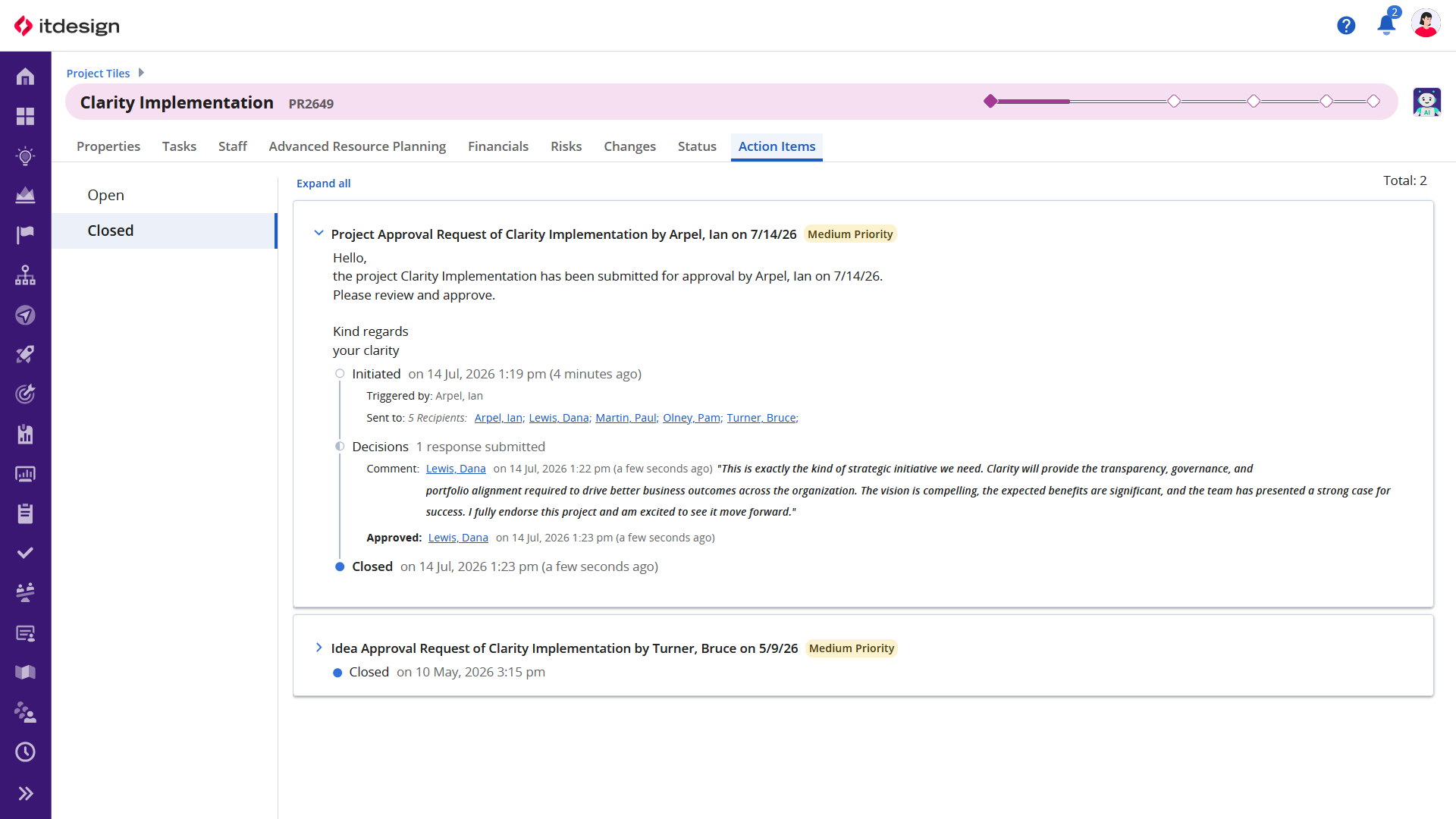This screenshot has width=1456, height=819.
Task: Click the mountain chart icon in sidebar
Action: pyautogui.click(x=25, y=196)
